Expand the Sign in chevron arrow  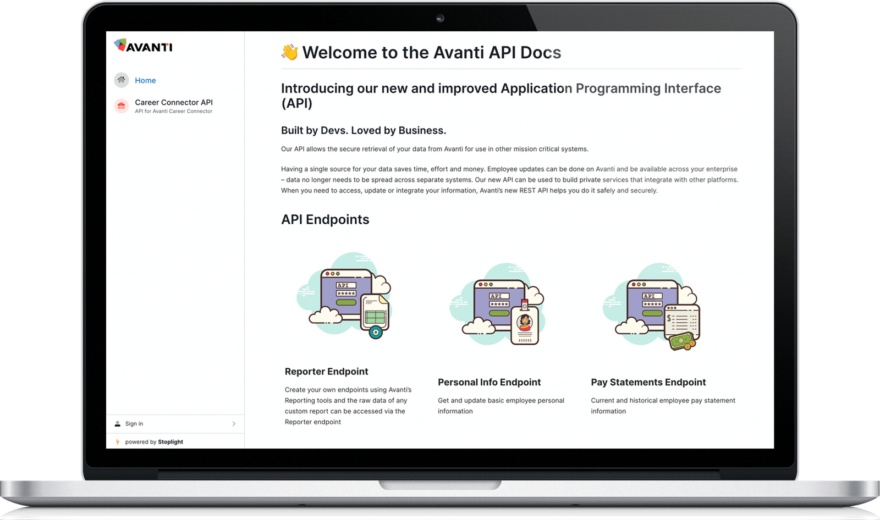233,424
